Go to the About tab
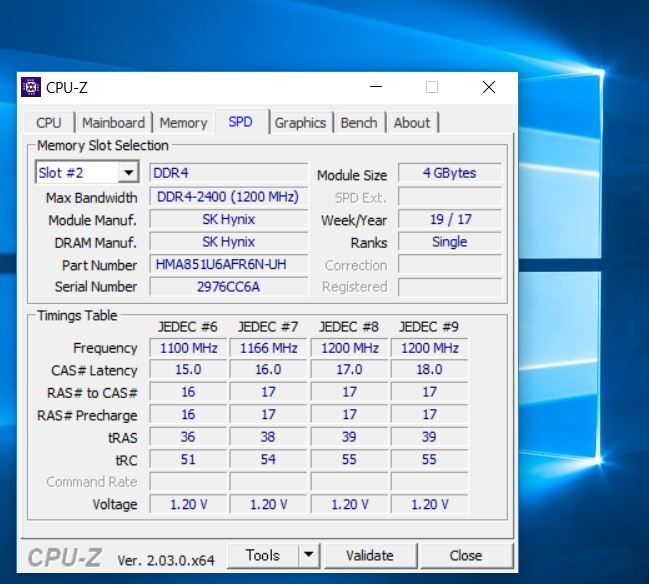The height and width of the screenshot is (584, 649). [411, 123]
